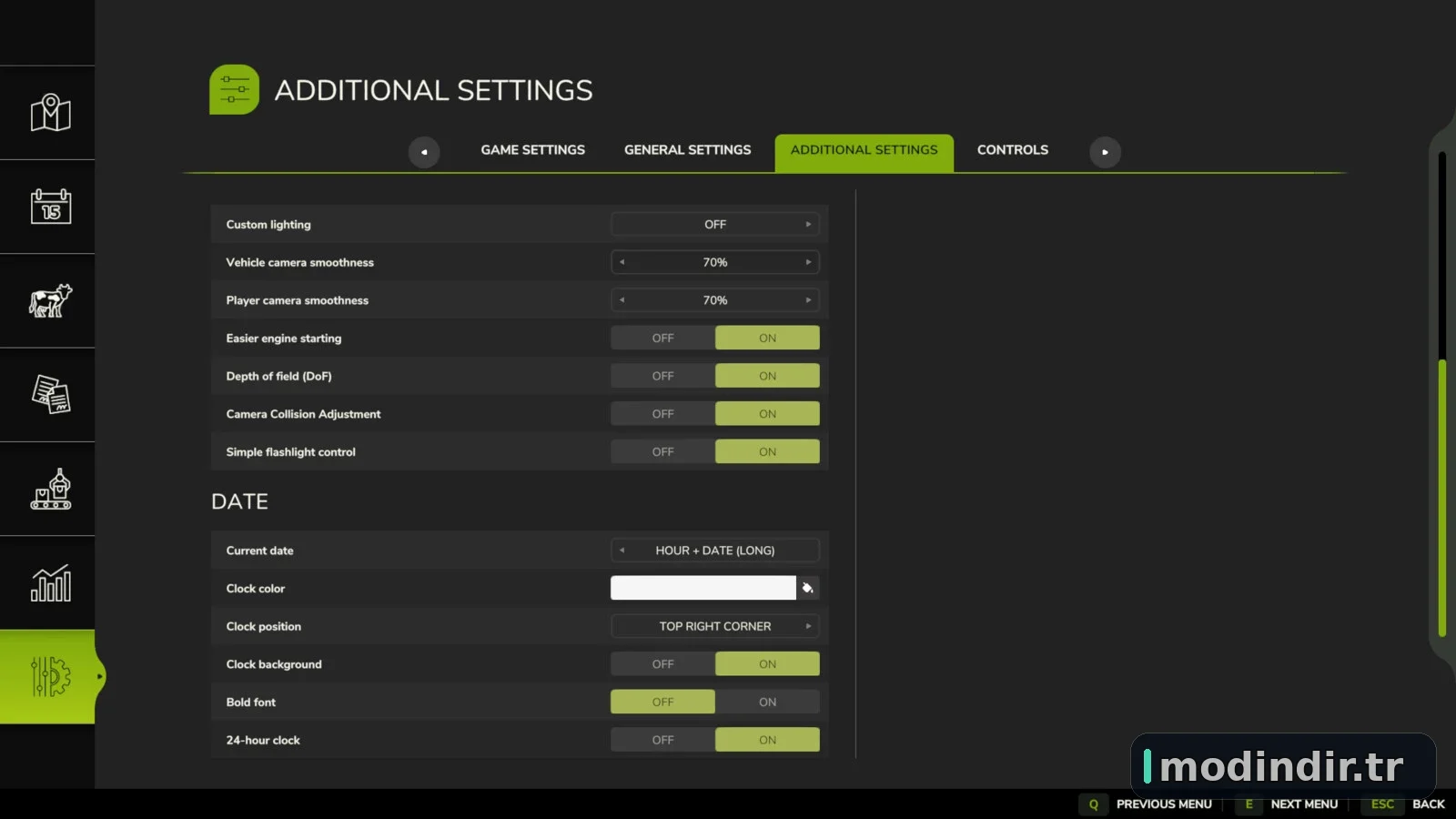
Task: Change Current date format with left arrow
Action: point(622,551)
